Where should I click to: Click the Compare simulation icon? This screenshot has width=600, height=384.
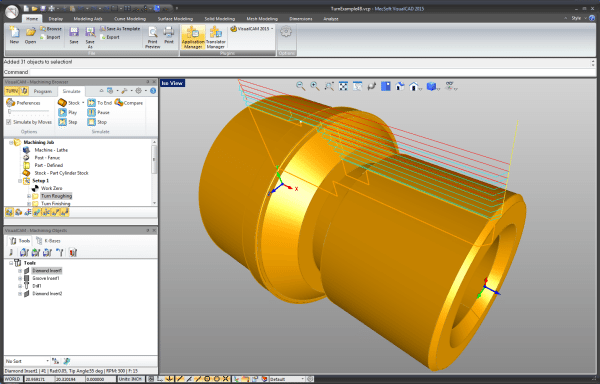click(x=129, y=103)
